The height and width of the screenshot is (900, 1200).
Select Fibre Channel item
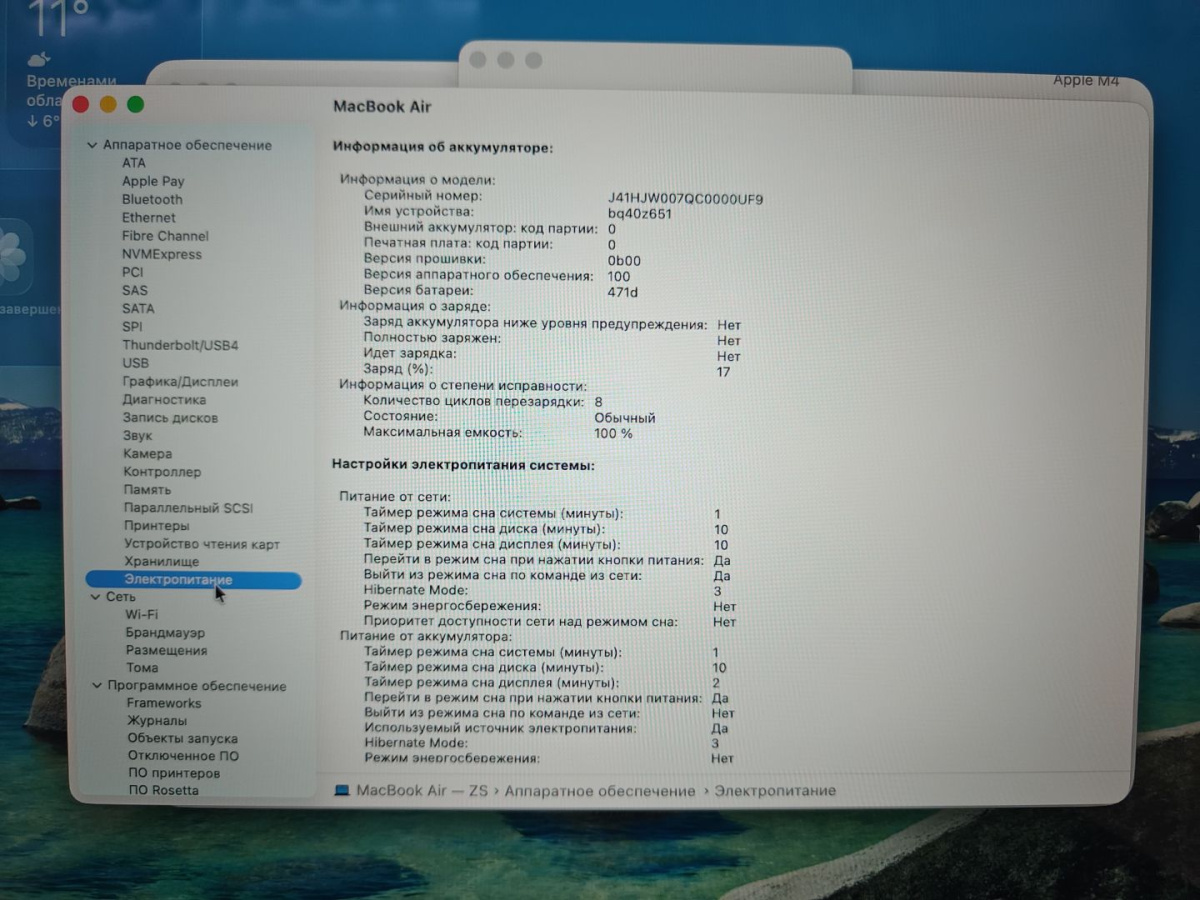[166, 236]
